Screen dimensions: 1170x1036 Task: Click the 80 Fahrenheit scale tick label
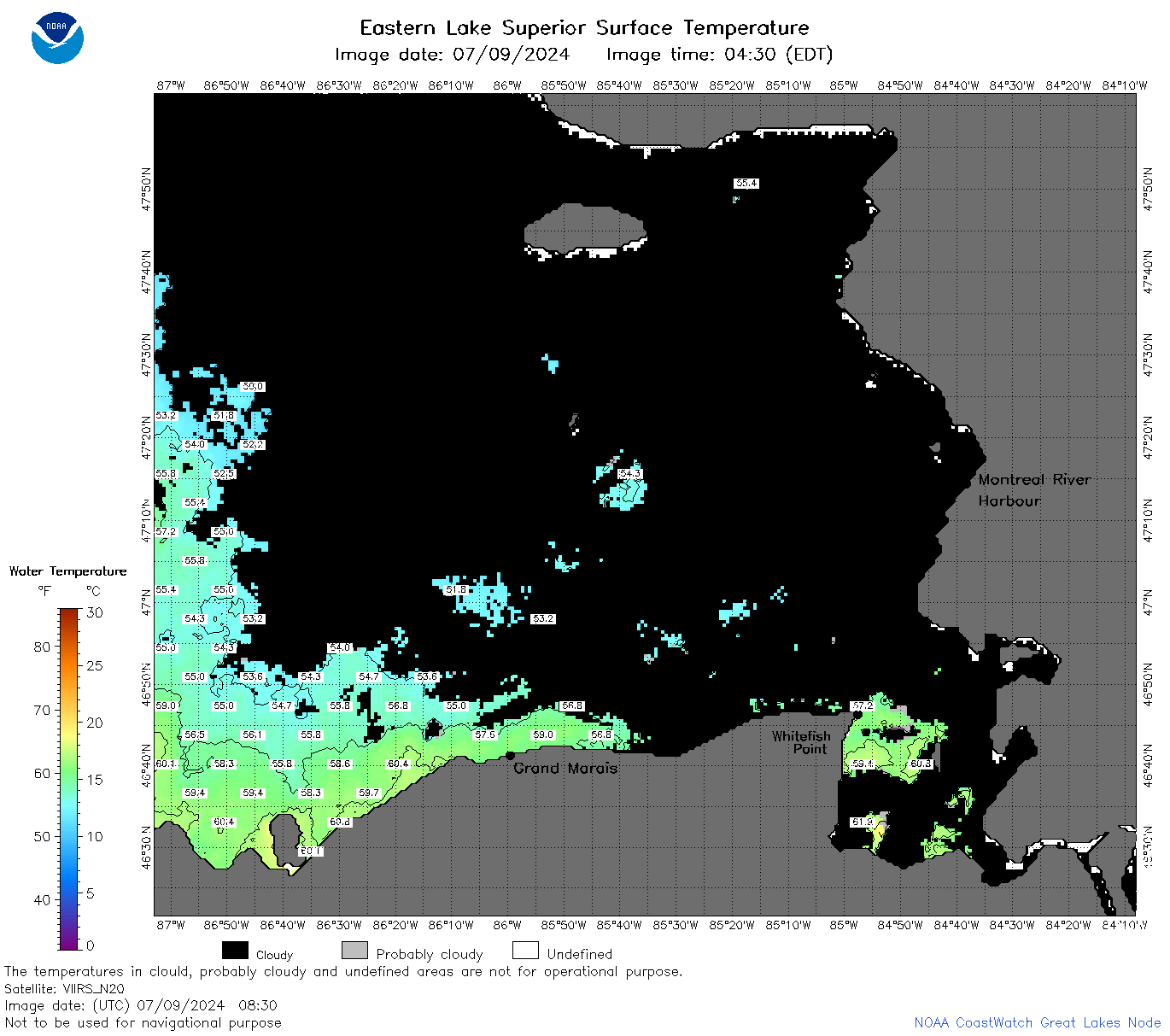(42, 647)
